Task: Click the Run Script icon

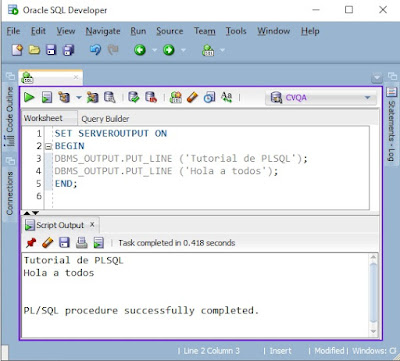Action: (x=47, y=98)
